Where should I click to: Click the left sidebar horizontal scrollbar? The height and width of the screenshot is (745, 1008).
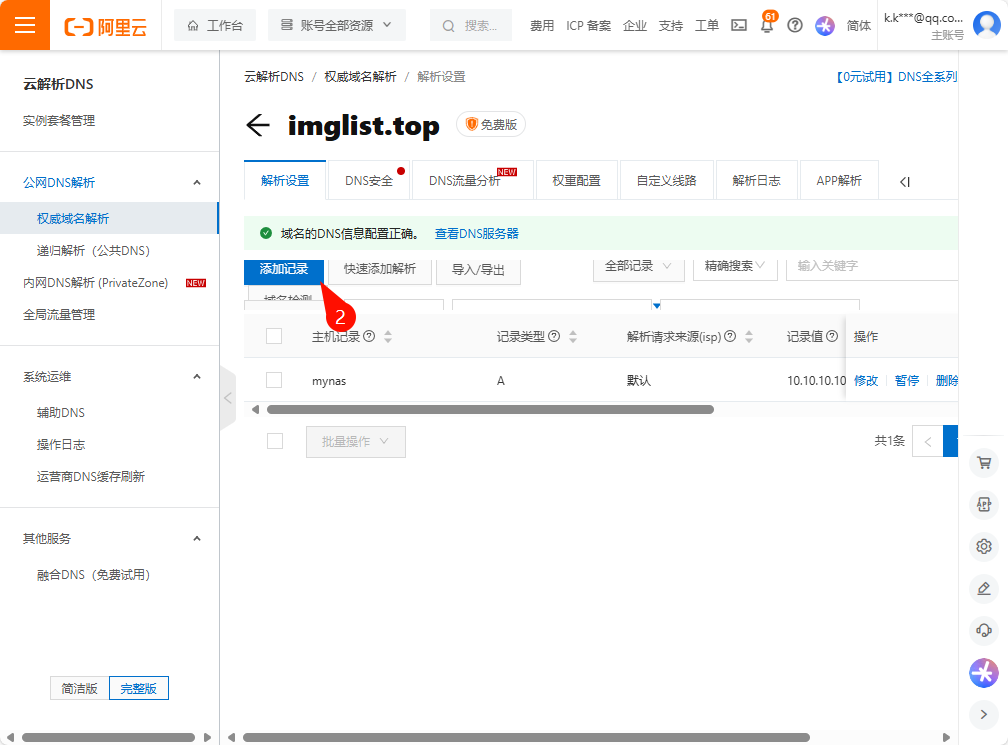coord(109,737)
